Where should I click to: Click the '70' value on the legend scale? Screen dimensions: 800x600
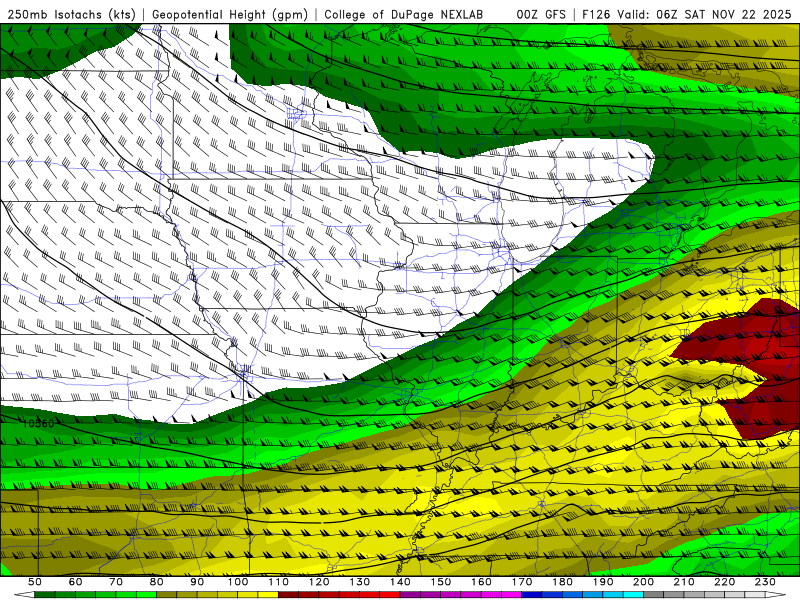[x=116, y=582]
